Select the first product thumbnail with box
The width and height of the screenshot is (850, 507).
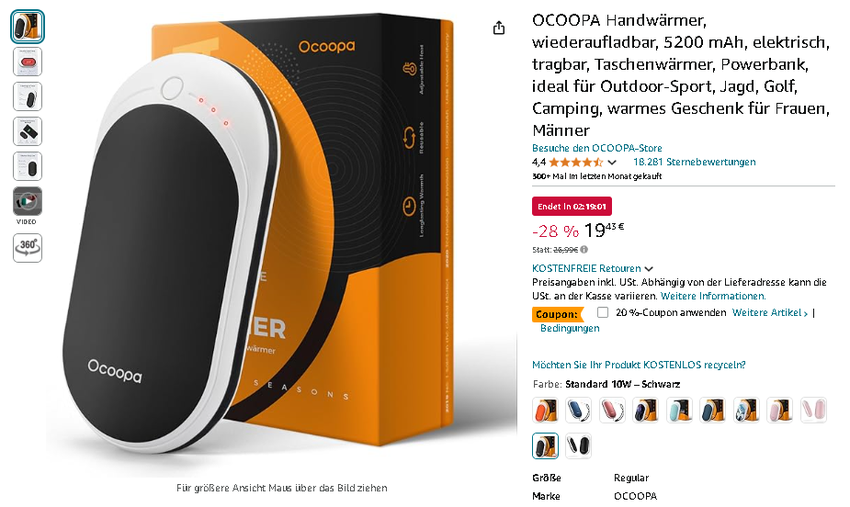point(28,27)
